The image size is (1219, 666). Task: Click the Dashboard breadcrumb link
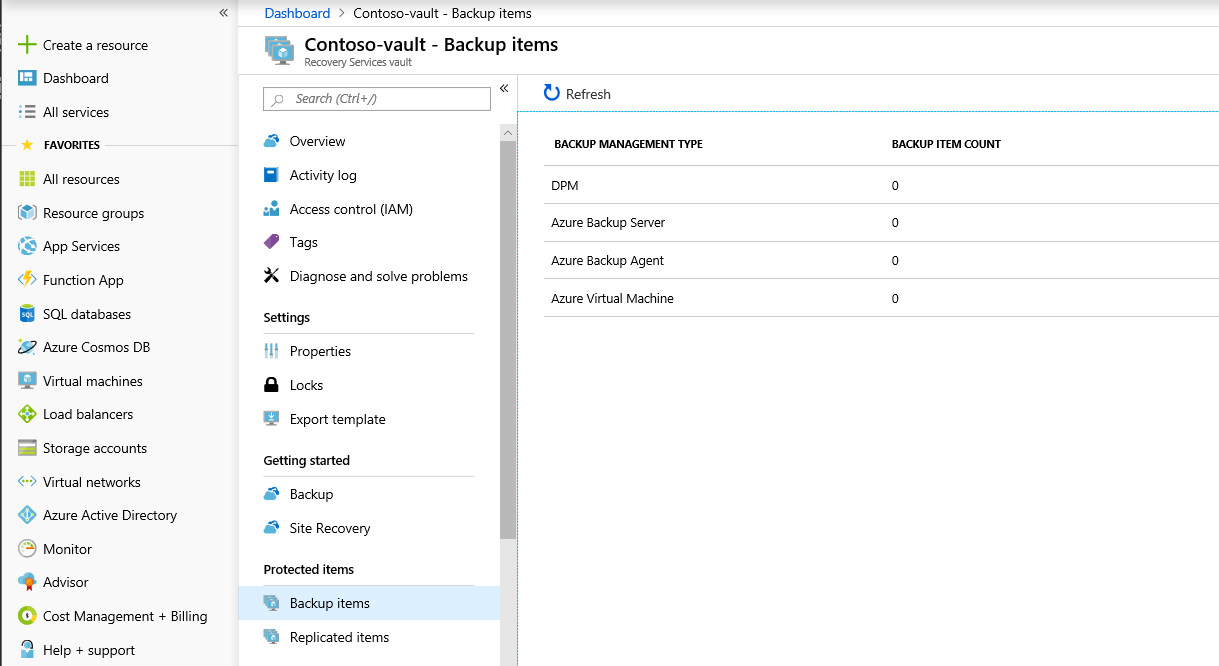(297, 13)
